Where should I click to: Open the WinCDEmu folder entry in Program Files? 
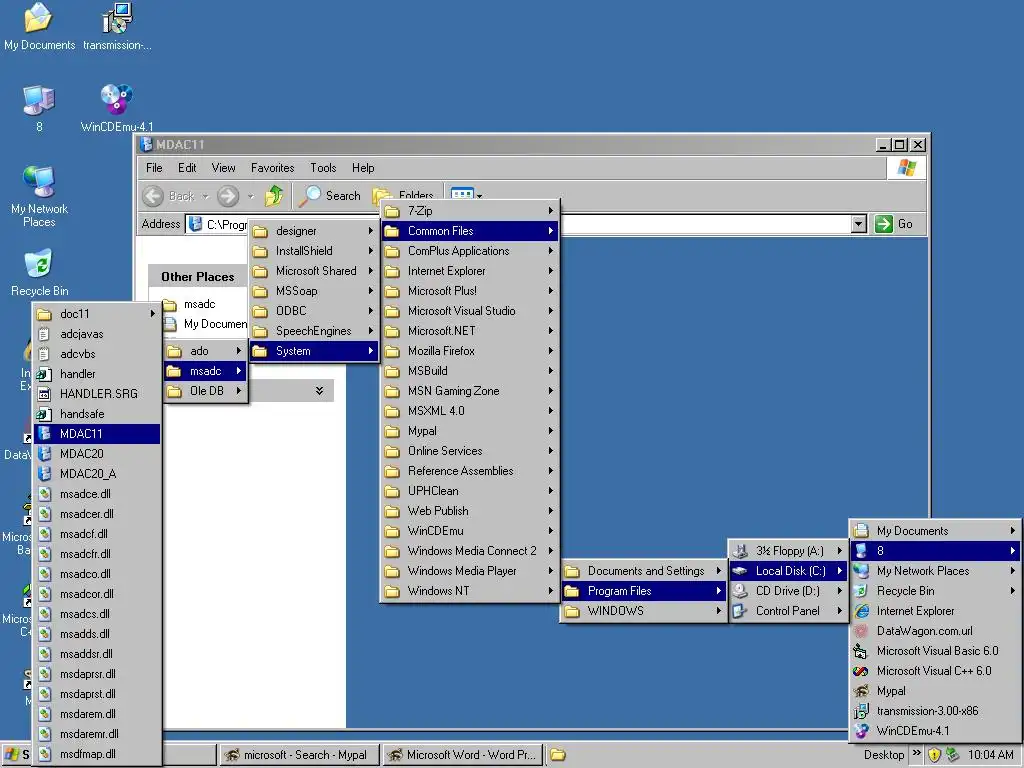click(470, 531)
